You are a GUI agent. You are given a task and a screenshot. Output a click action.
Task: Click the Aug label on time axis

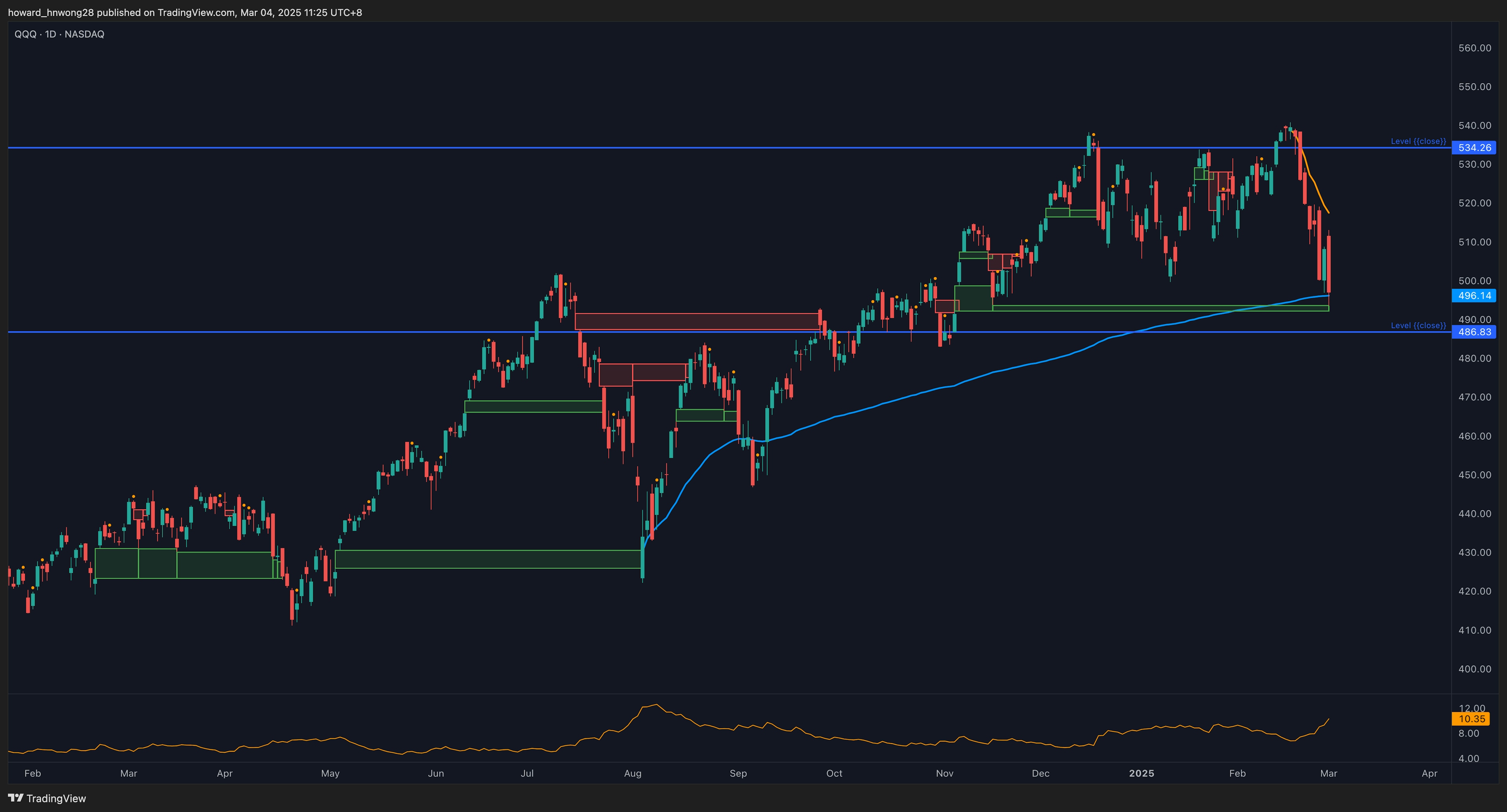(x=632, y=773)
